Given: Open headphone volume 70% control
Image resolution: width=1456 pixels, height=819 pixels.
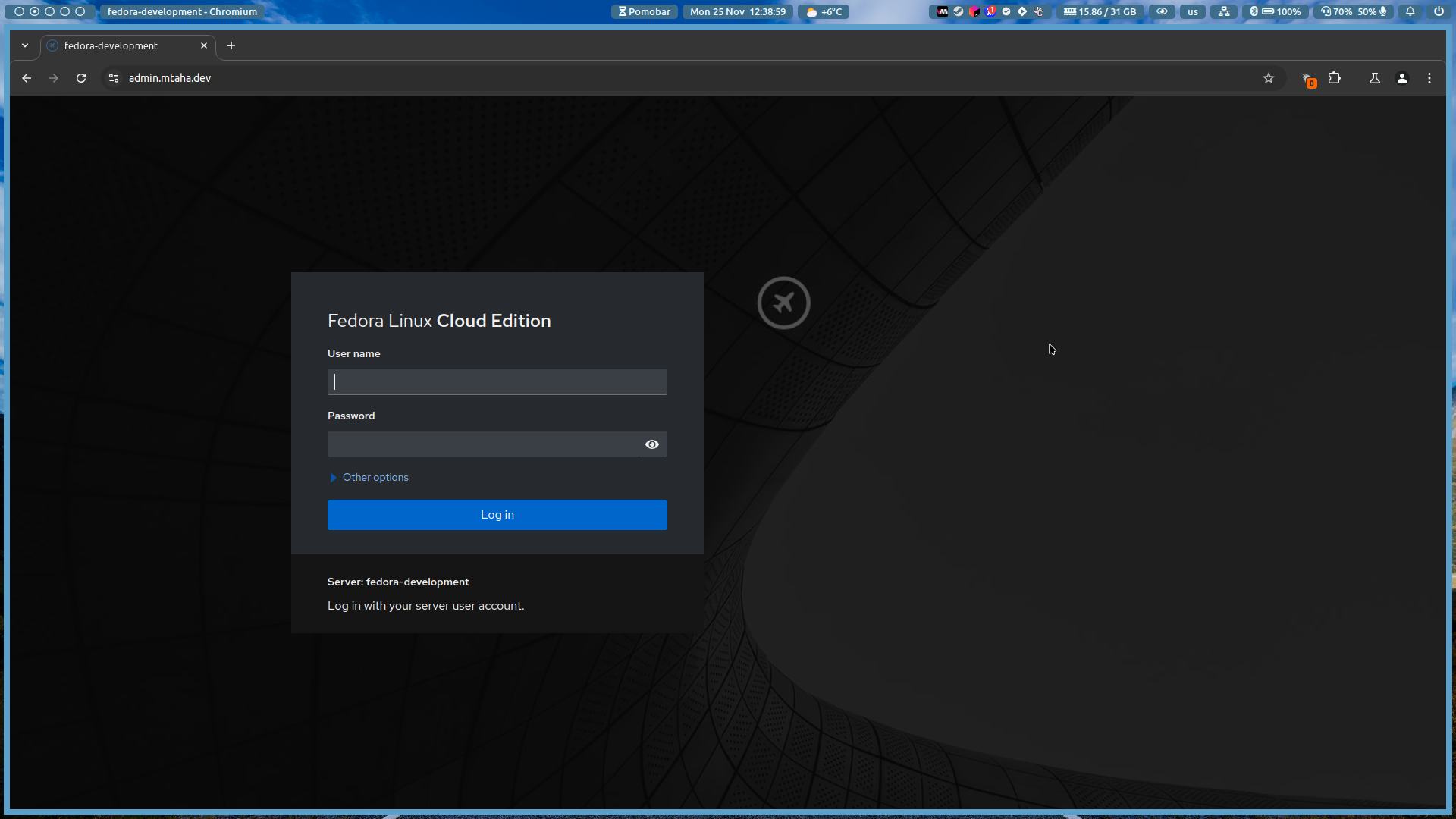Looking at the screenshot, I should tap(1336, 11).
